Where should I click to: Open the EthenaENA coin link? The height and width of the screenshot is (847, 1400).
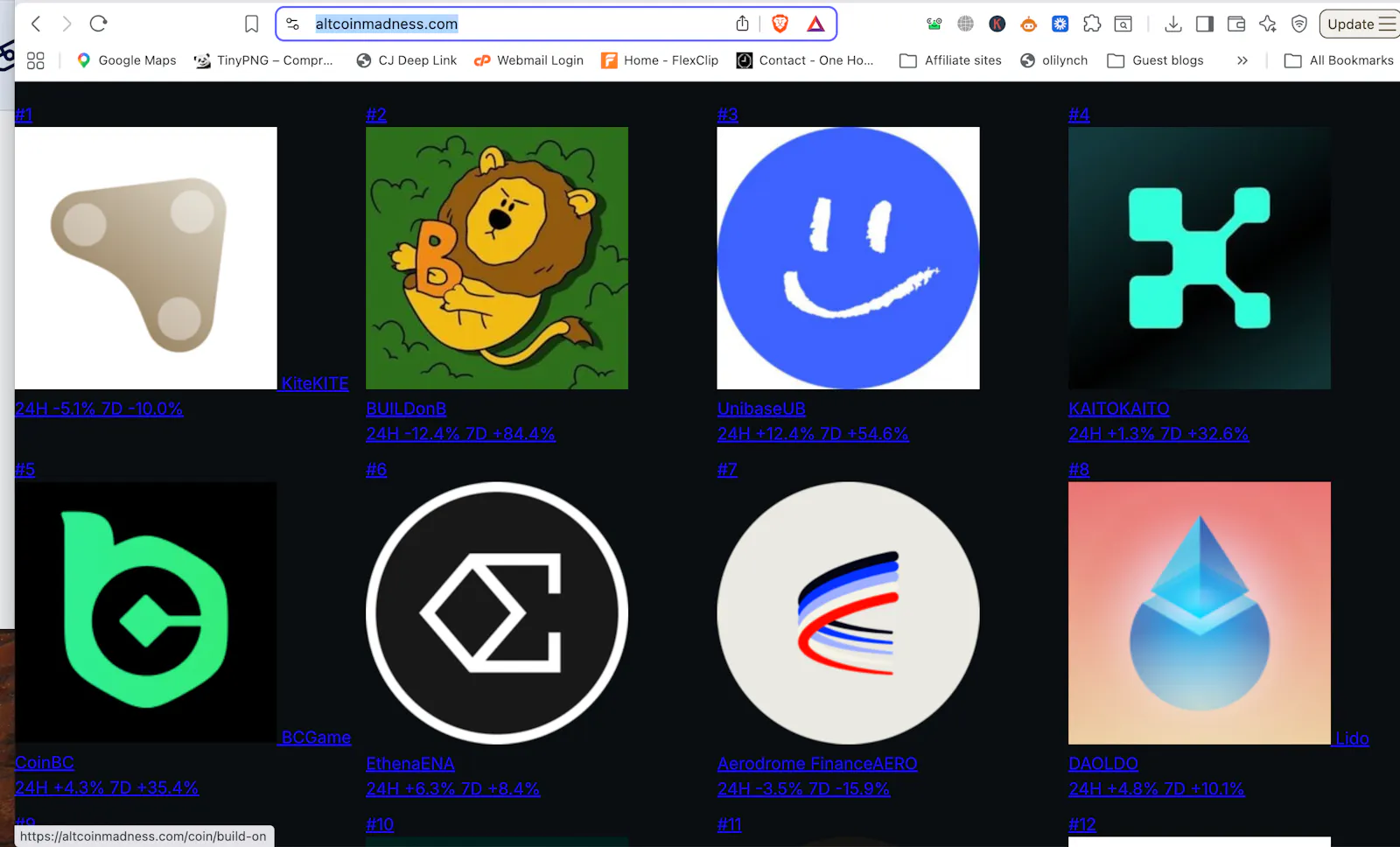410,764
